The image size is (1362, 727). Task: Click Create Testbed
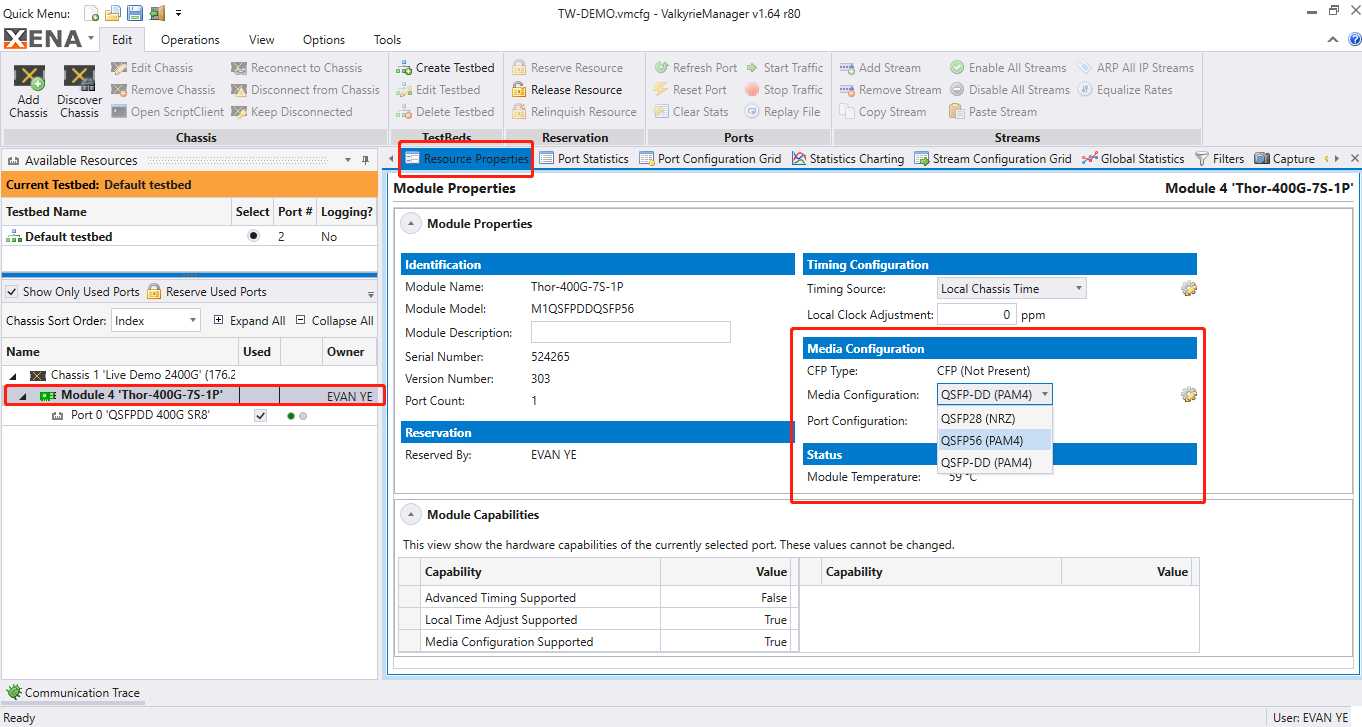pyautogui.click(x=445, y=68)
